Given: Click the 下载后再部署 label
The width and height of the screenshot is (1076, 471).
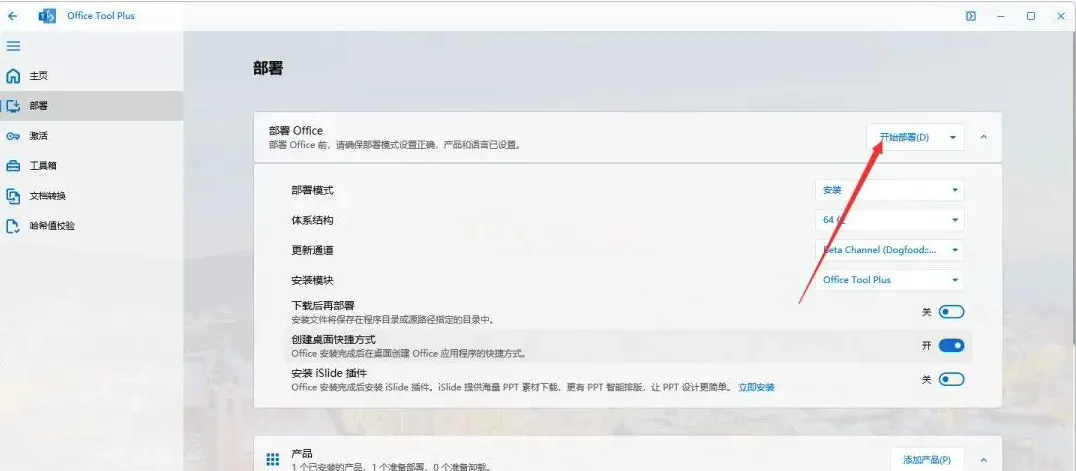Looking at the screenshot, I should click(x=323, y=306).
